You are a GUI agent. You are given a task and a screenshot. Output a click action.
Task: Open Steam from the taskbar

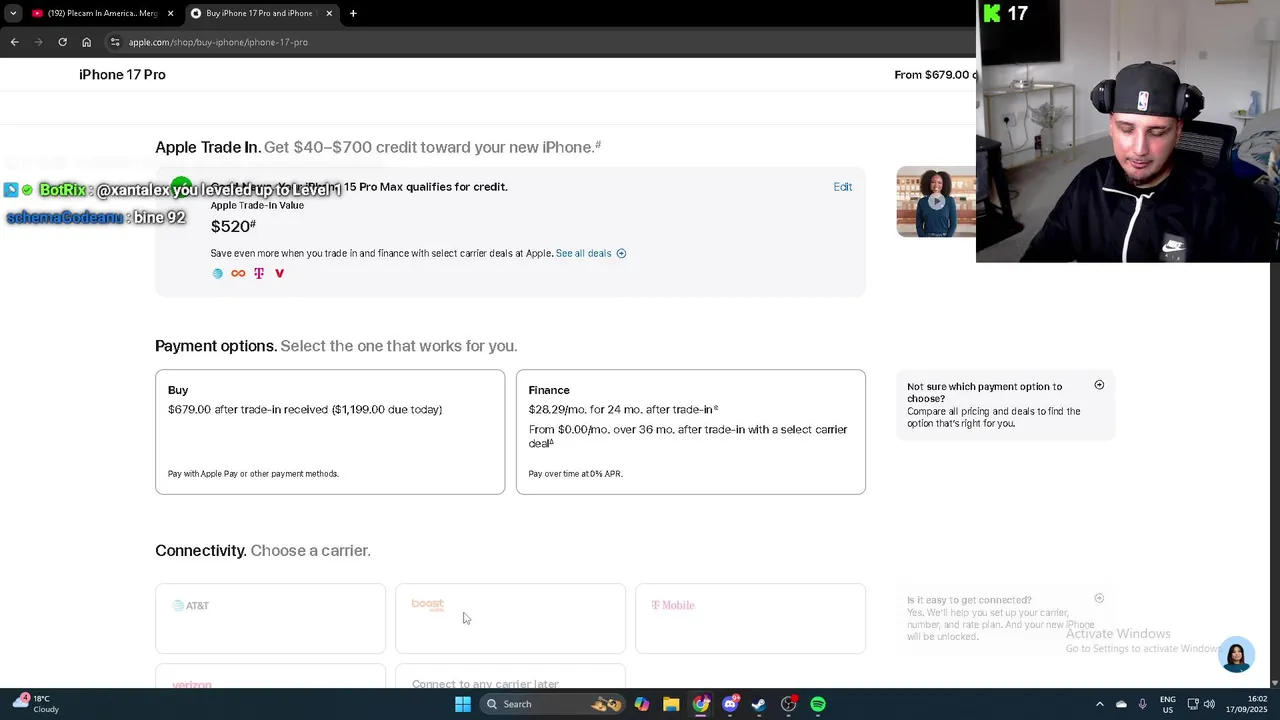coord(759,704)
